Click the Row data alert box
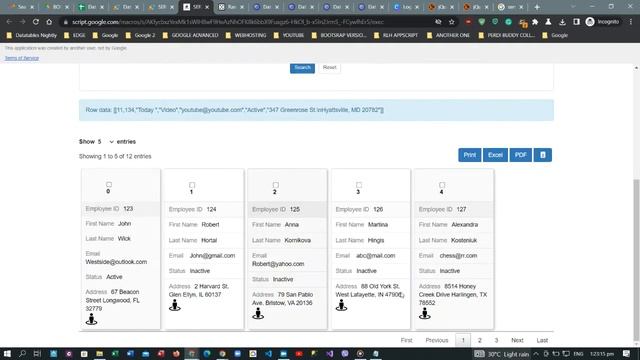The image size is (640, 360). [x=316, y=110]
